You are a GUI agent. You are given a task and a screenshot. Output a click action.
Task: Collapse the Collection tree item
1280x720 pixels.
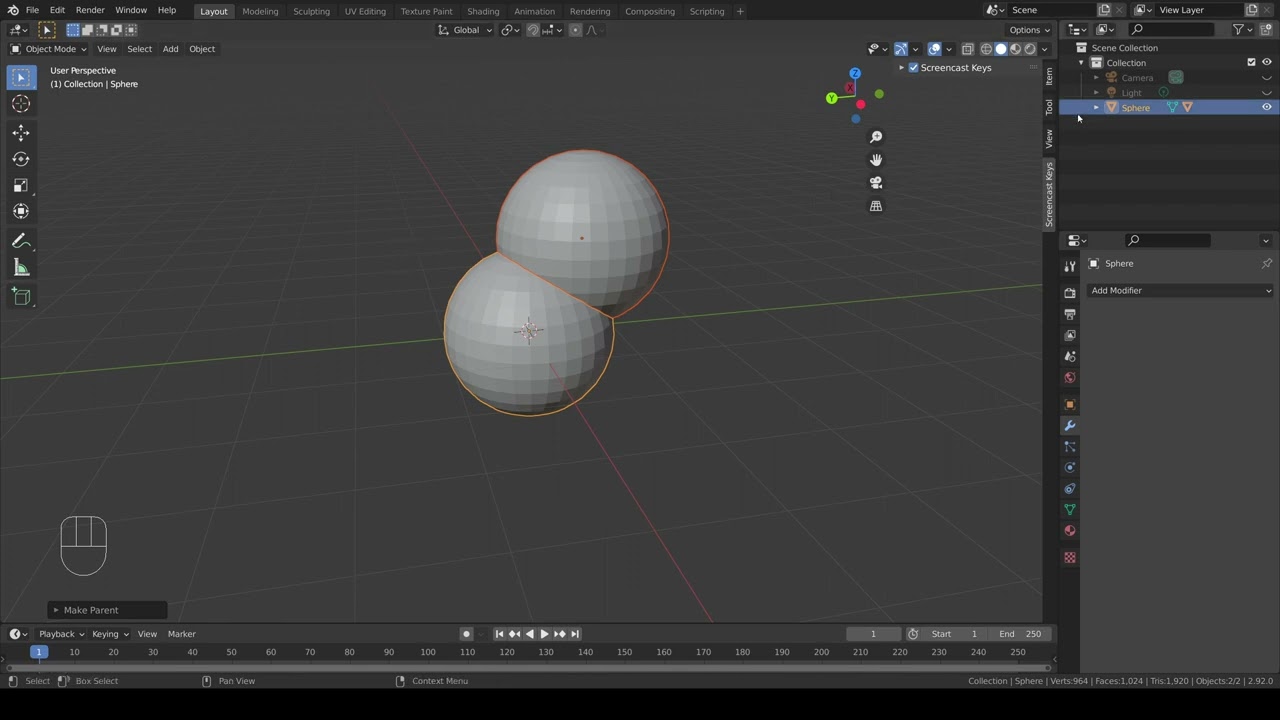pyautogui.click(x=1081, y=62)
